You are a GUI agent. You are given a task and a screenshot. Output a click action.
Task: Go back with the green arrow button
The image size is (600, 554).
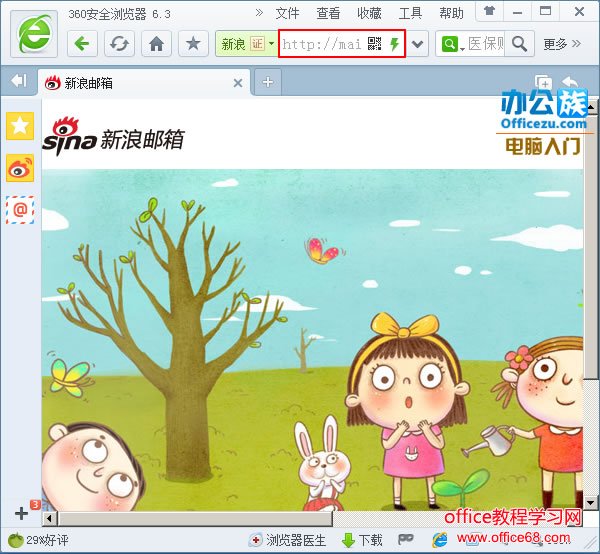click(82, 44)
